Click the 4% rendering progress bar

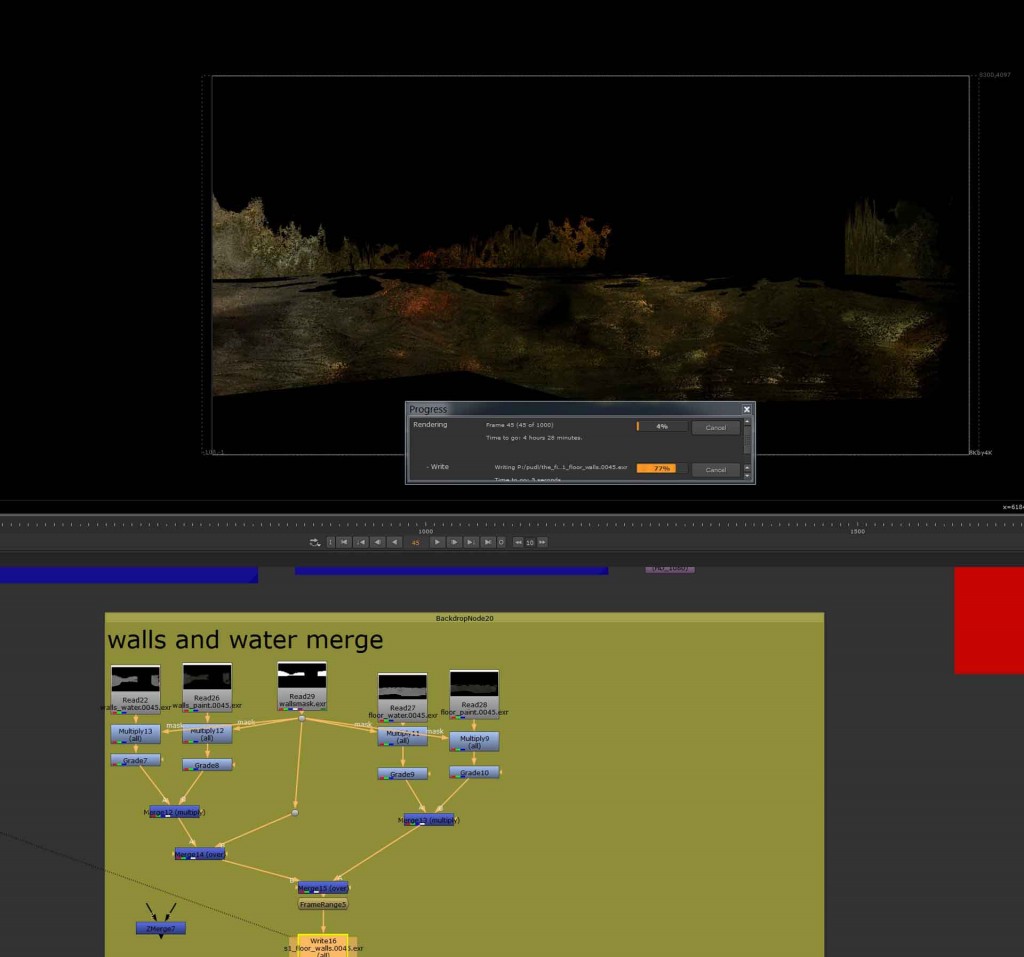[662, 427]
